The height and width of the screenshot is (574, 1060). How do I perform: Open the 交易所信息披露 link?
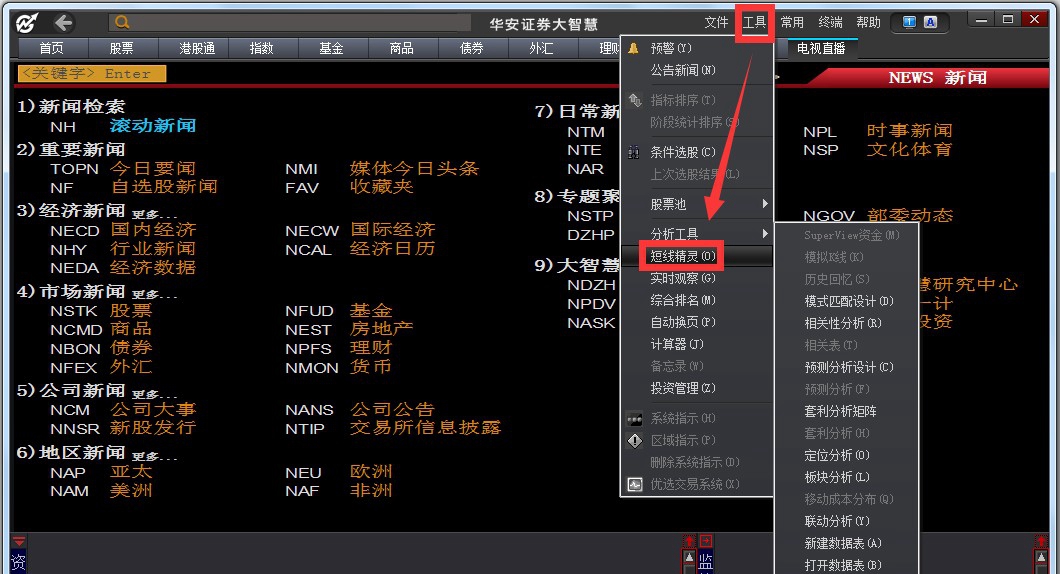coord(425,428)
